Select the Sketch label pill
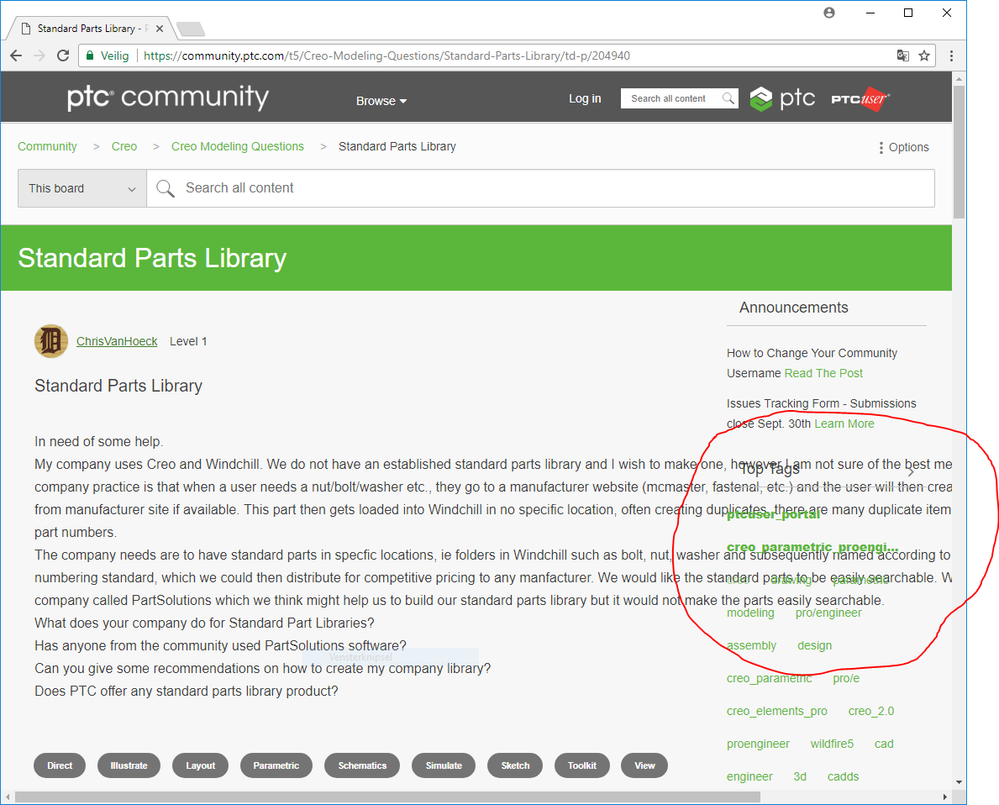Viewport: 999px width, 805px height. 515,766
